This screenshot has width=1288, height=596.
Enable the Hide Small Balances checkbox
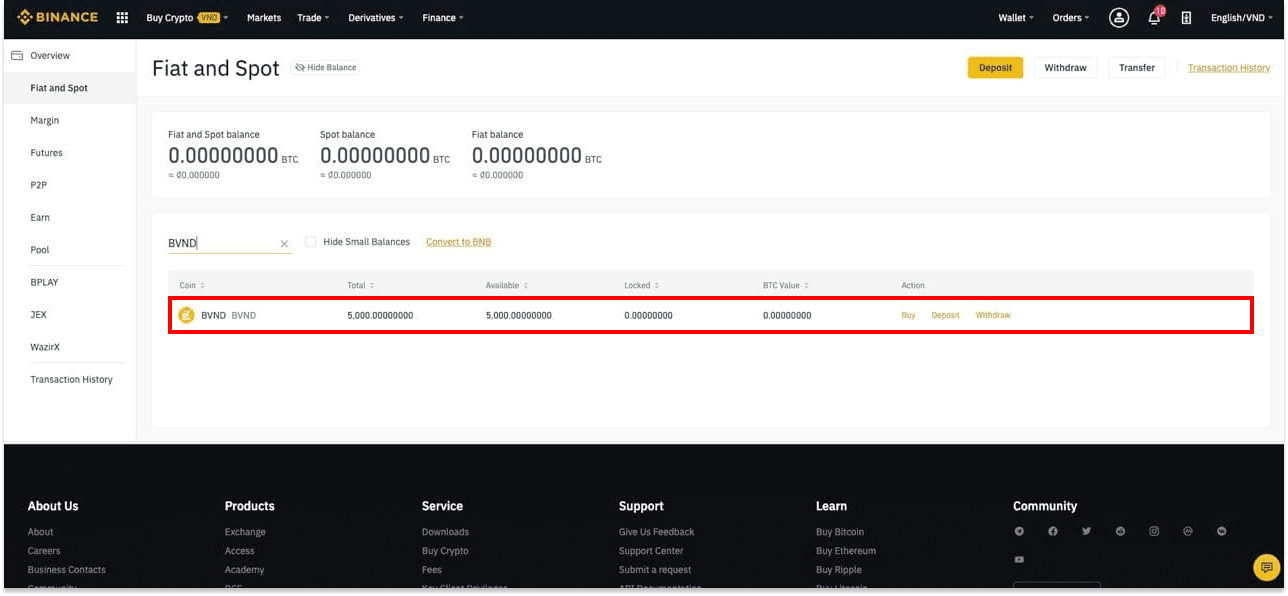[311, 242]
